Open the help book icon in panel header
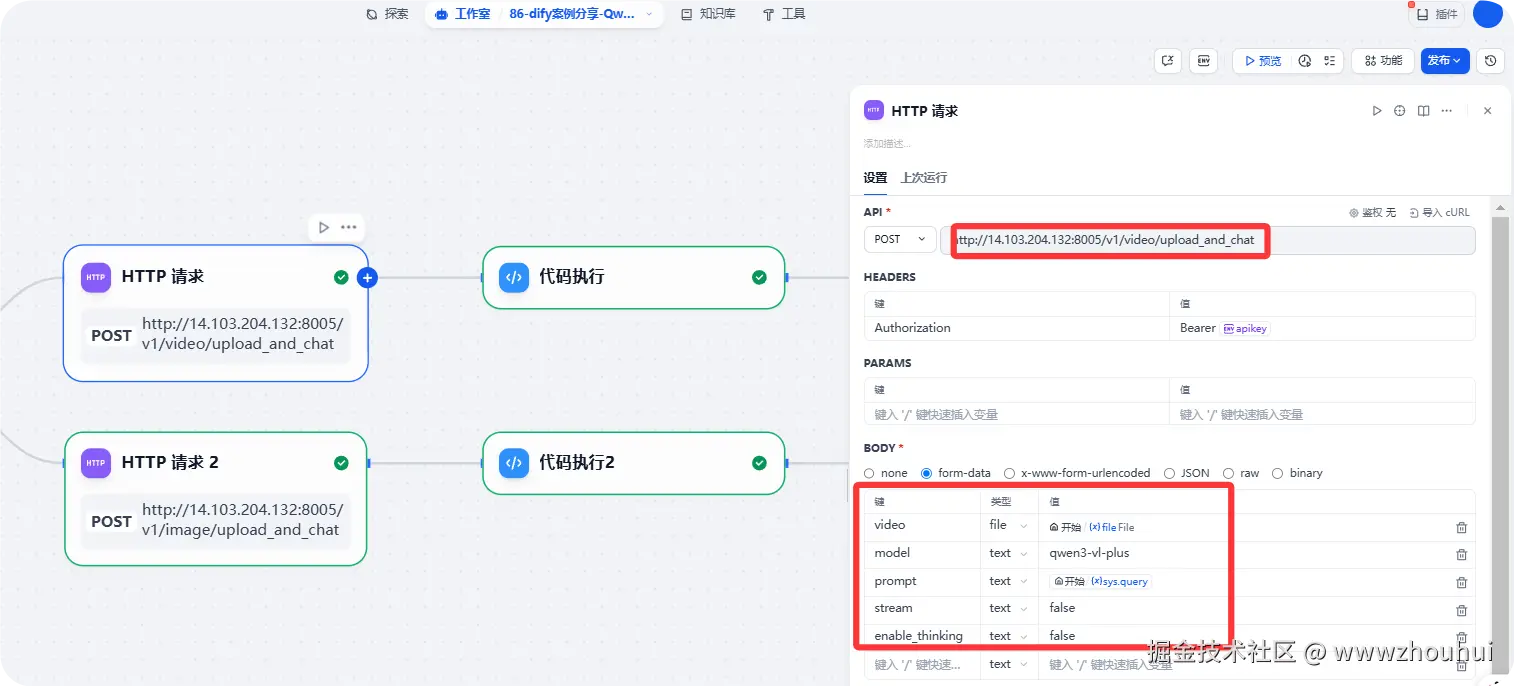 (x=1423, y=111)
